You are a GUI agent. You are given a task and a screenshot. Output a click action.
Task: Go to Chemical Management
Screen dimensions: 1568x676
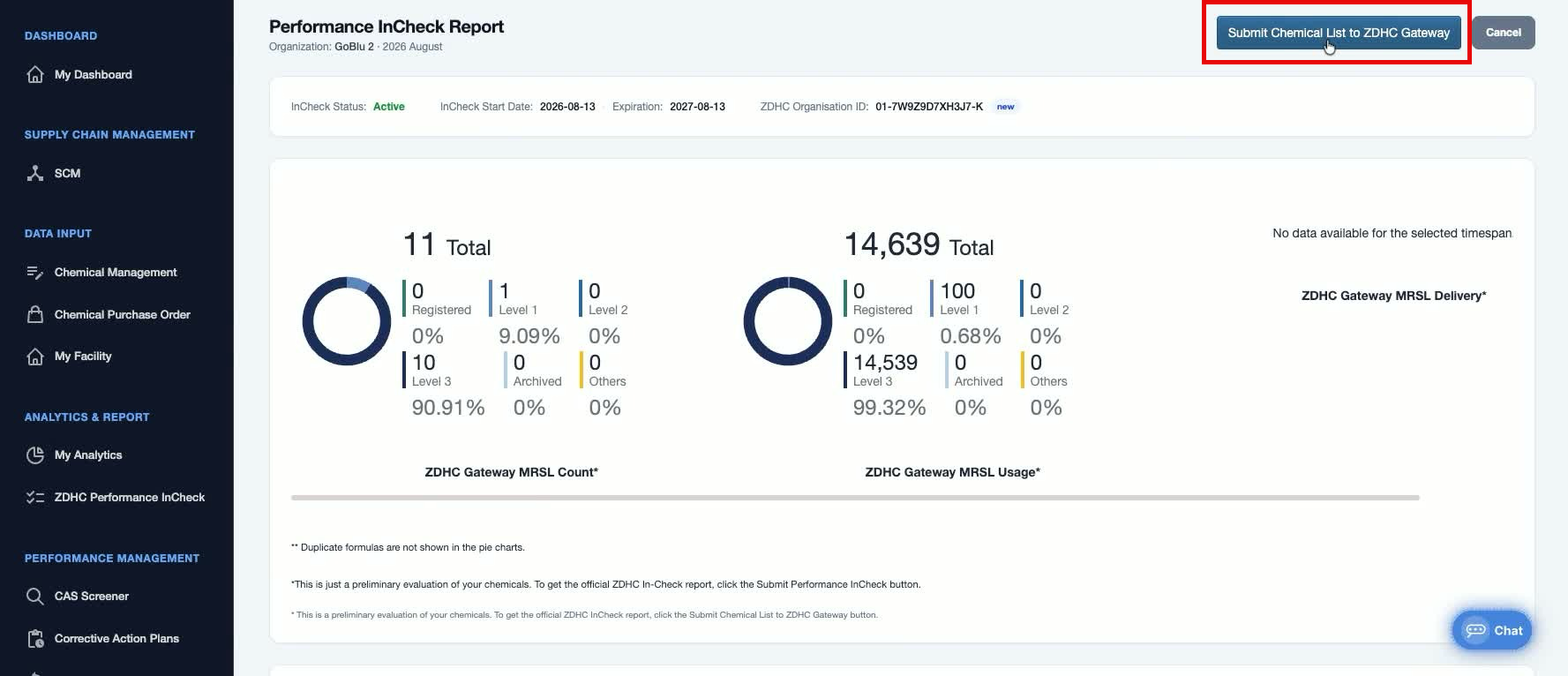pos(116,273)
